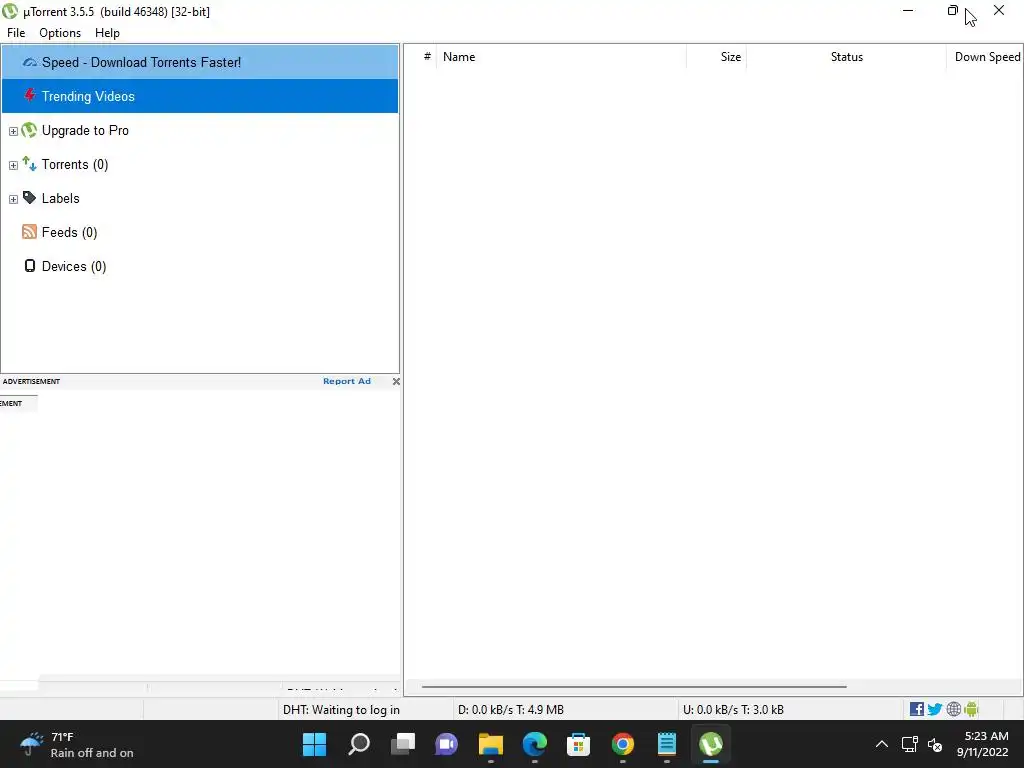The image size is (1024, 768).
Task: Open Teams Chat on taskbar
Action: (x=447, y=744)
